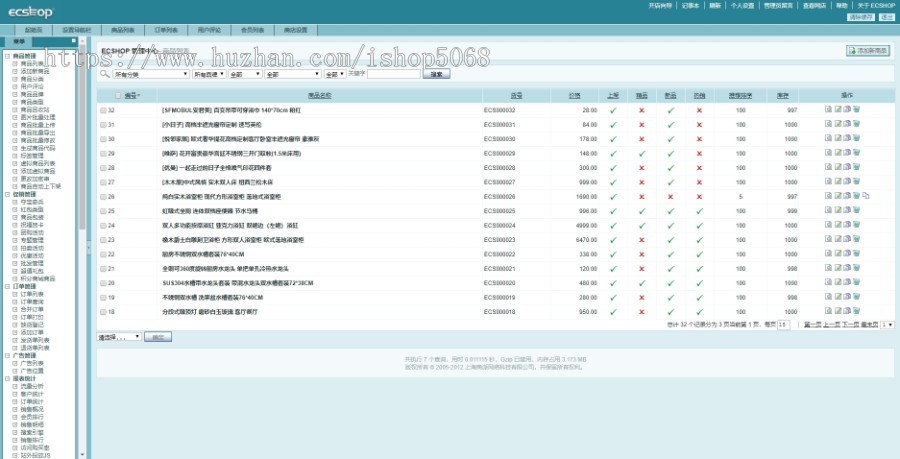Open user comments tab
The height and width of the screenshot is (459, 900).
(x=210, y=30)
